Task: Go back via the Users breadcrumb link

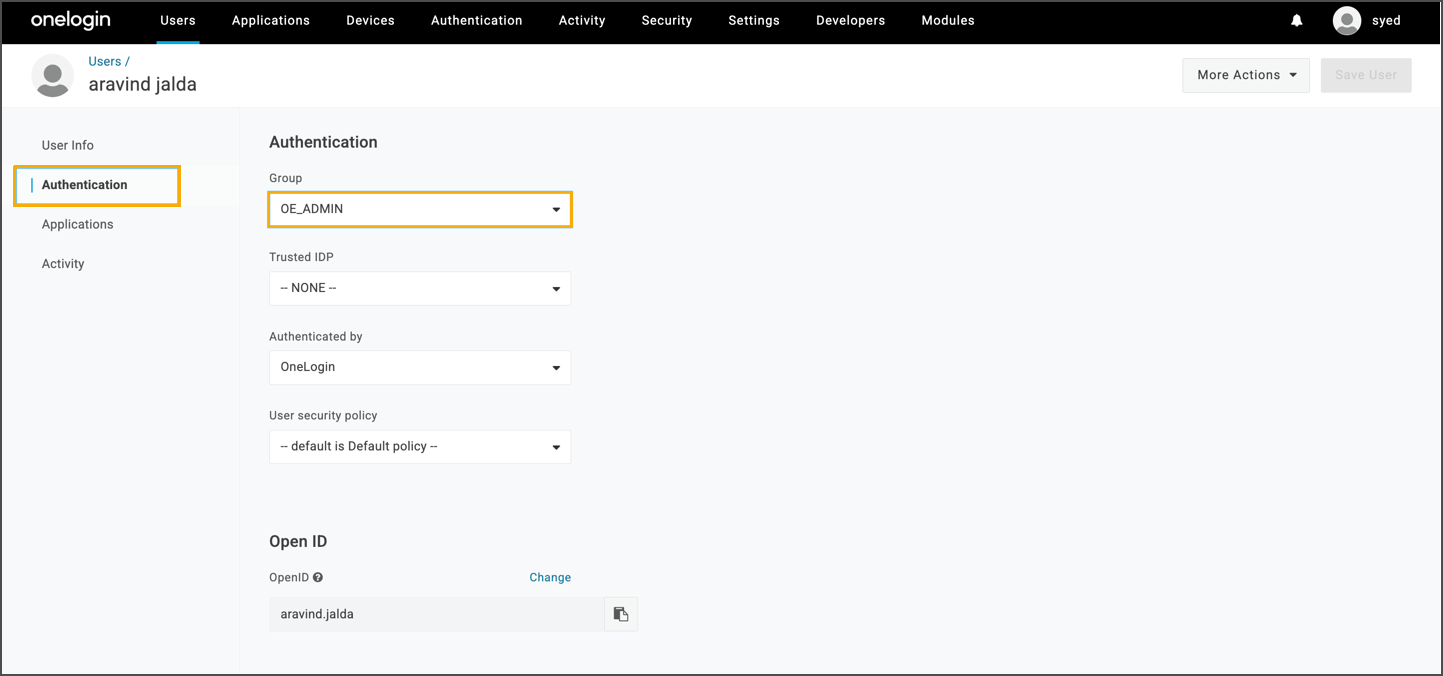Action: [104, 61]
